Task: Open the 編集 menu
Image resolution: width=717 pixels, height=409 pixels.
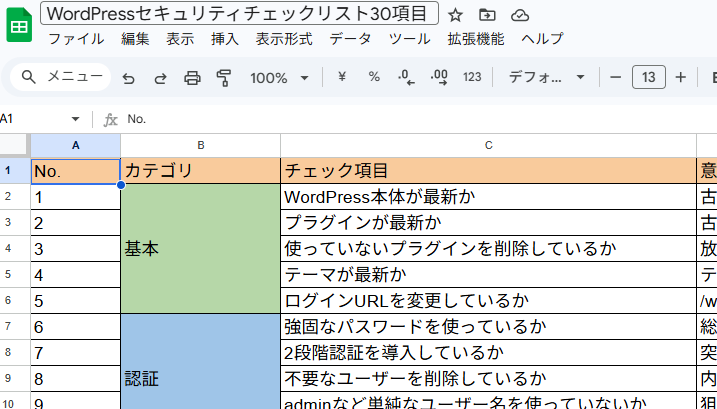Action: pyautogui.click(x=135, y=39)
